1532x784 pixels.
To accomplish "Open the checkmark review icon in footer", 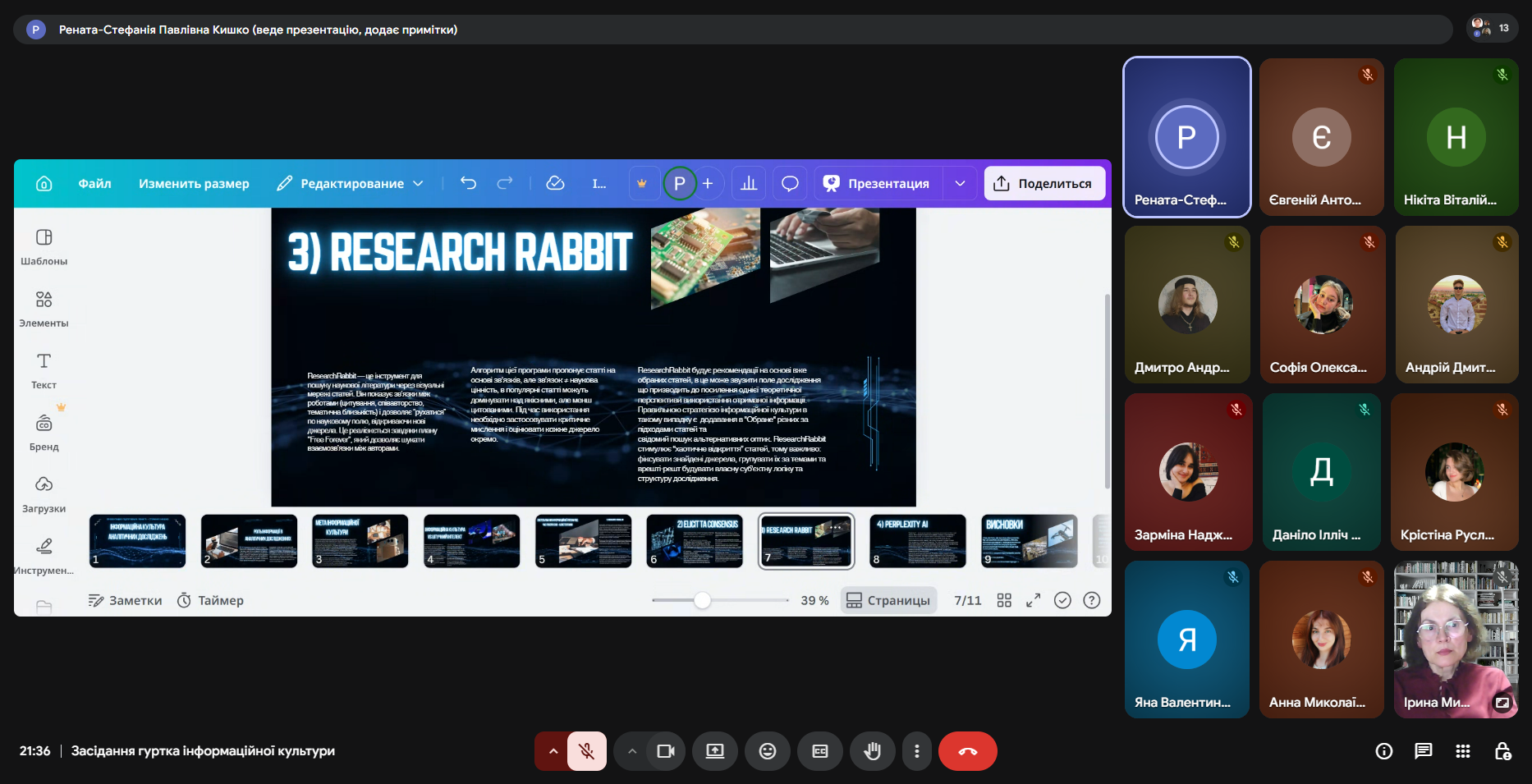I will pyautogui.click(x=1062, y=600).
